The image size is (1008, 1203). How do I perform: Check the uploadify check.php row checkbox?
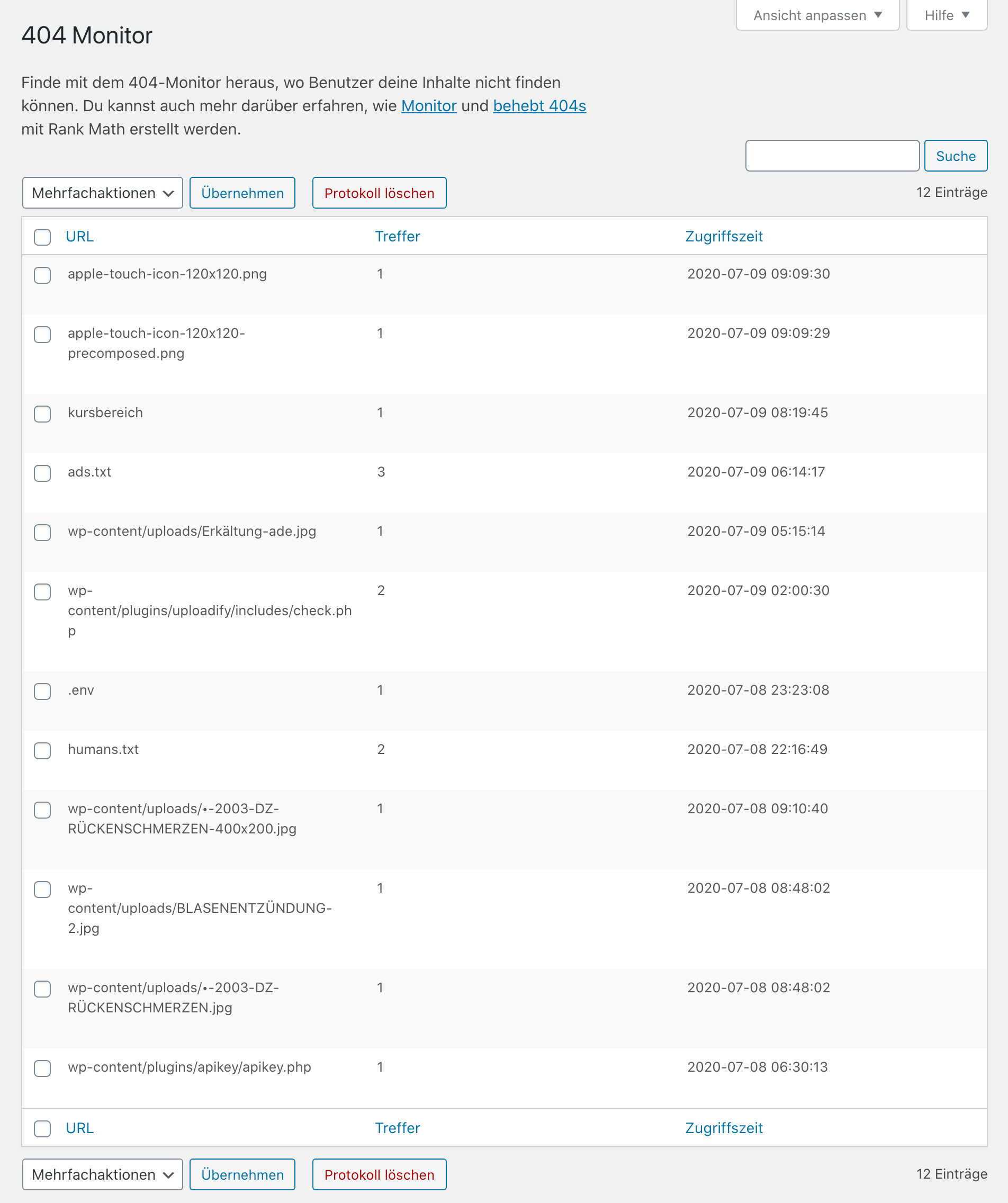[42, 592]
